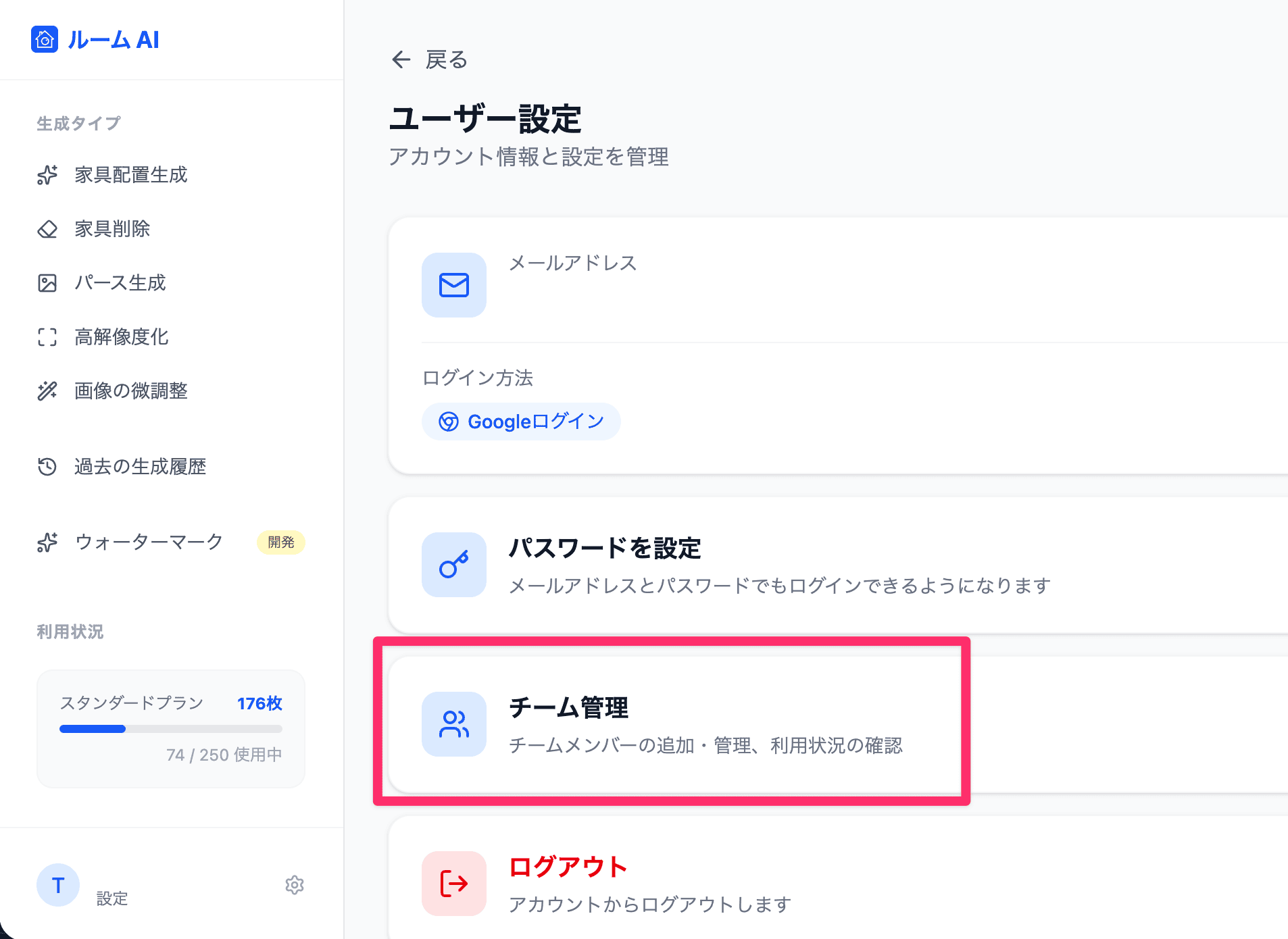
Task: Click the email envelope icon
Action: 454,285
